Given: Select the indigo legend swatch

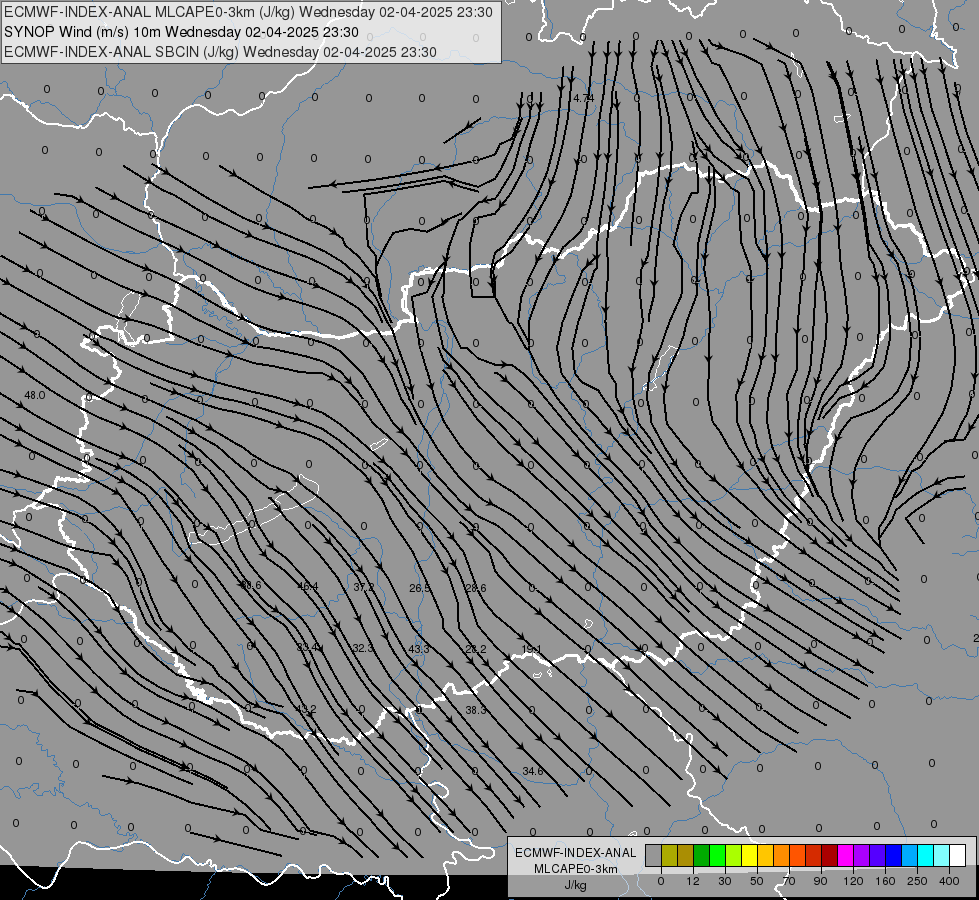Looking at the screenshot, I should coord(877,856).
